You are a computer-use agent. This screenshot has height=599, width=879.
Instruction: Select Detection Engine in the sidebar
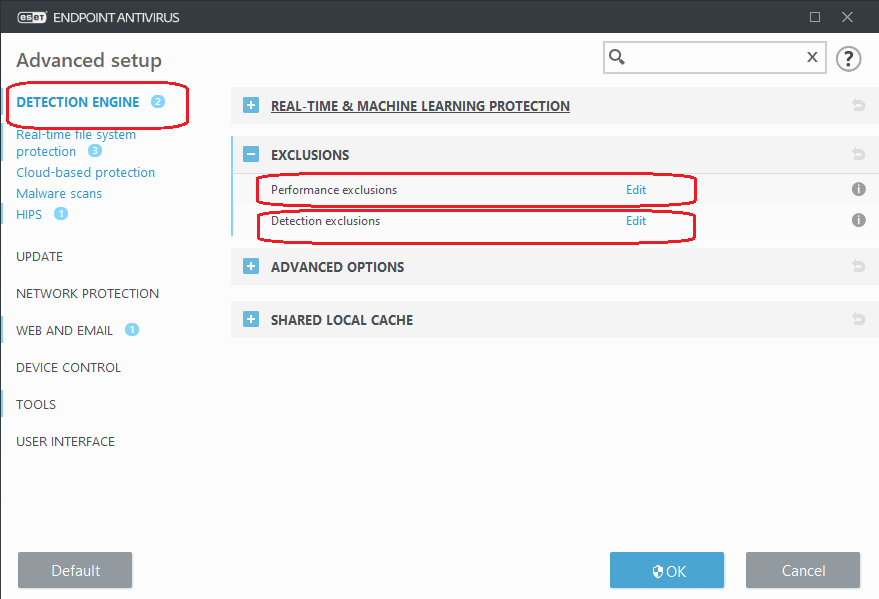click(x=77, y=102)
